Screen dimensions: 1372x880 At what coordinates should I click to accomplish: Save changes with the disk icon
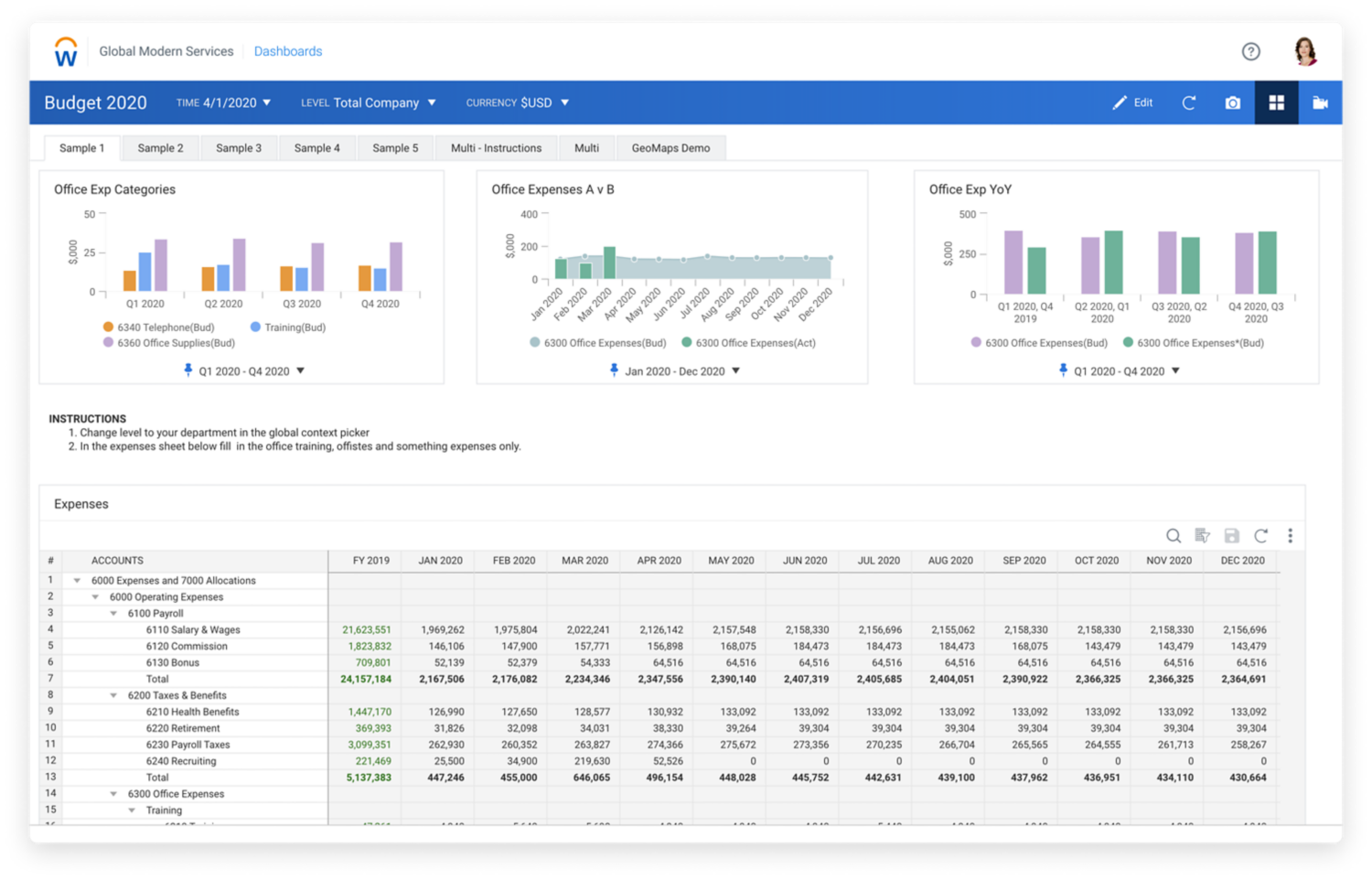point(1232,536)
